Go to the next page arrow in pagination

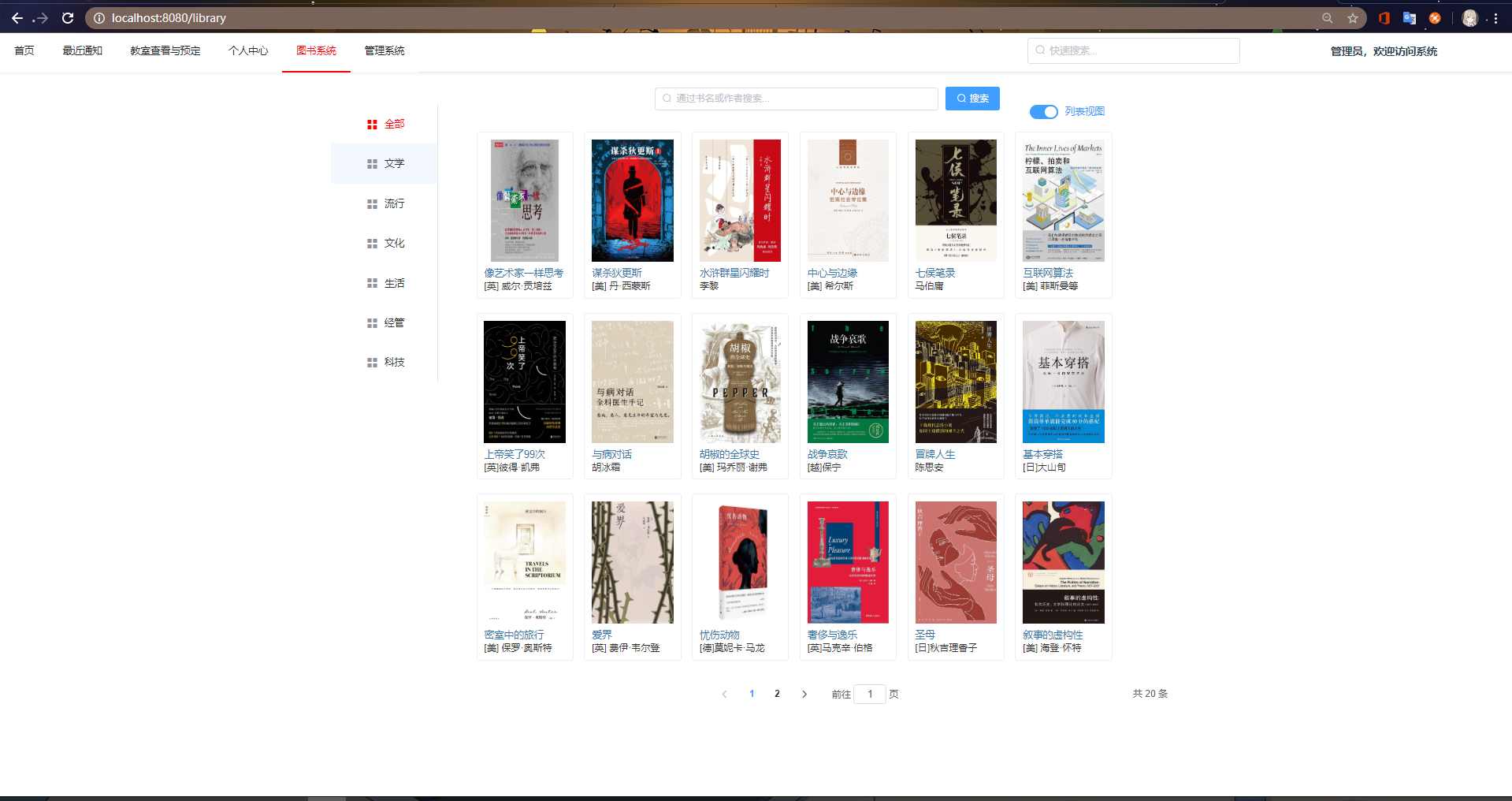point(804,695)
